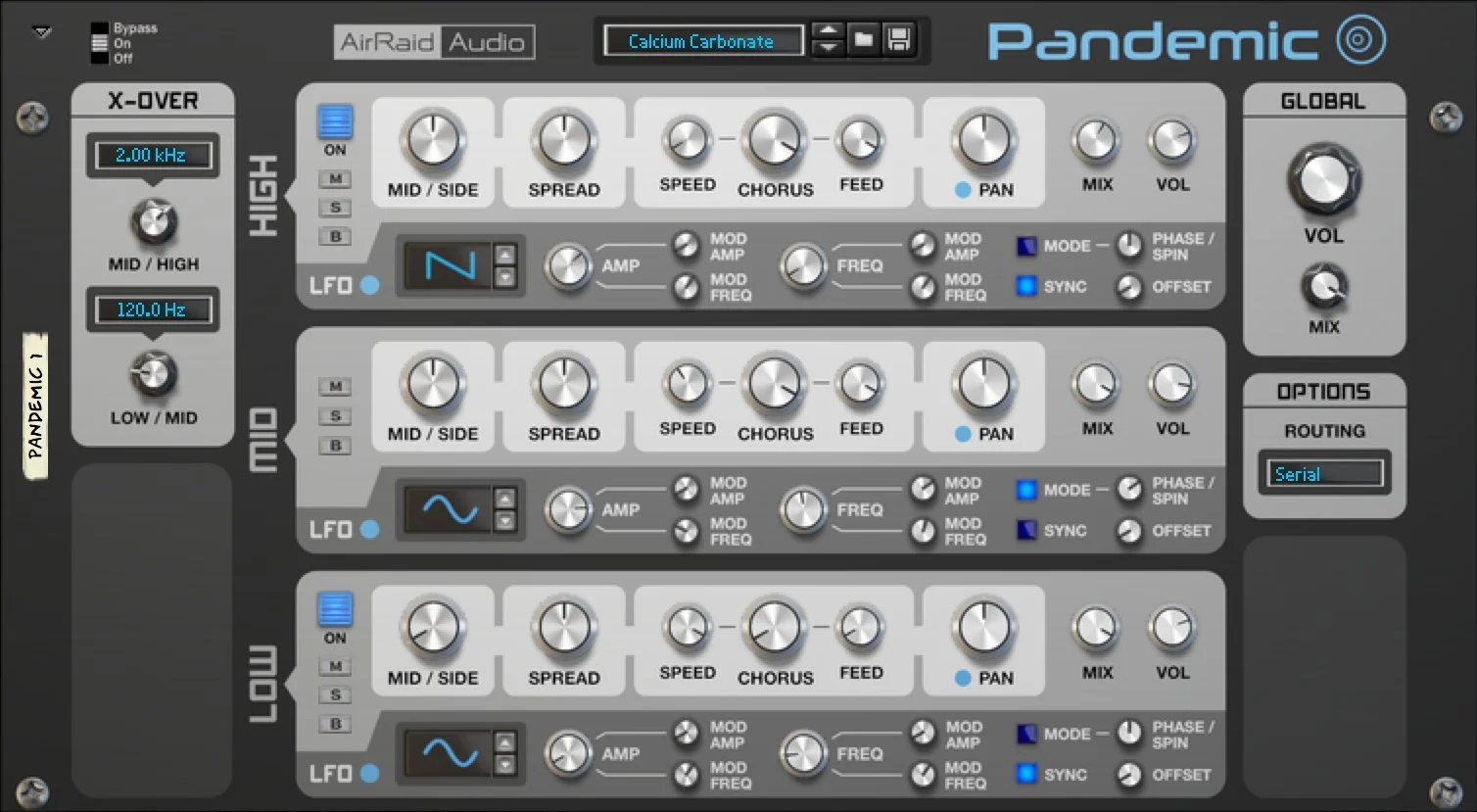Step HIGH LFO waveform down arrow
The height and width of the screenshot is (812, 1477).
(505, 278)
